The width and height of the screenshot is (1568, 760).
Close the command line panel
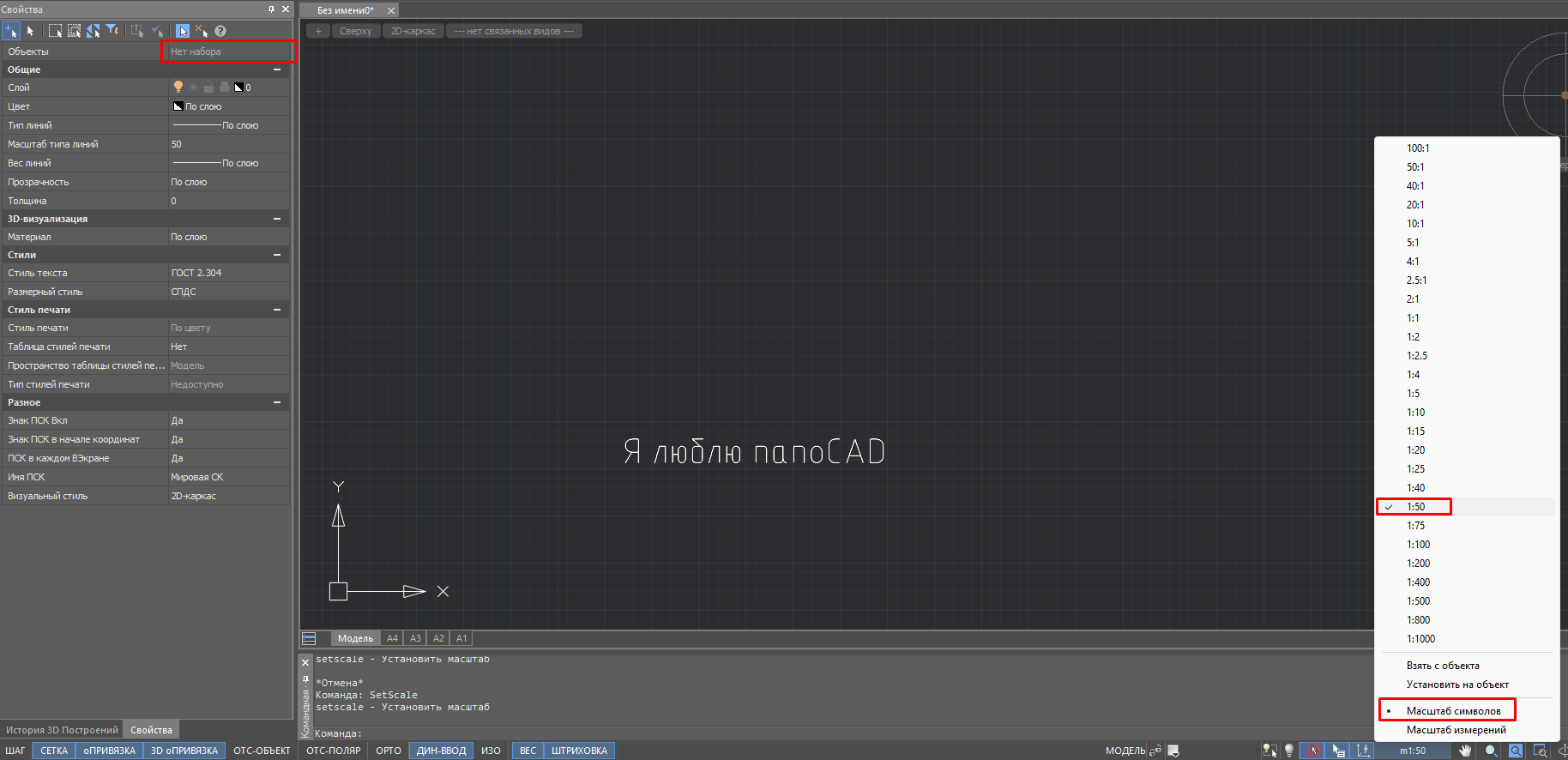(305, 662)
